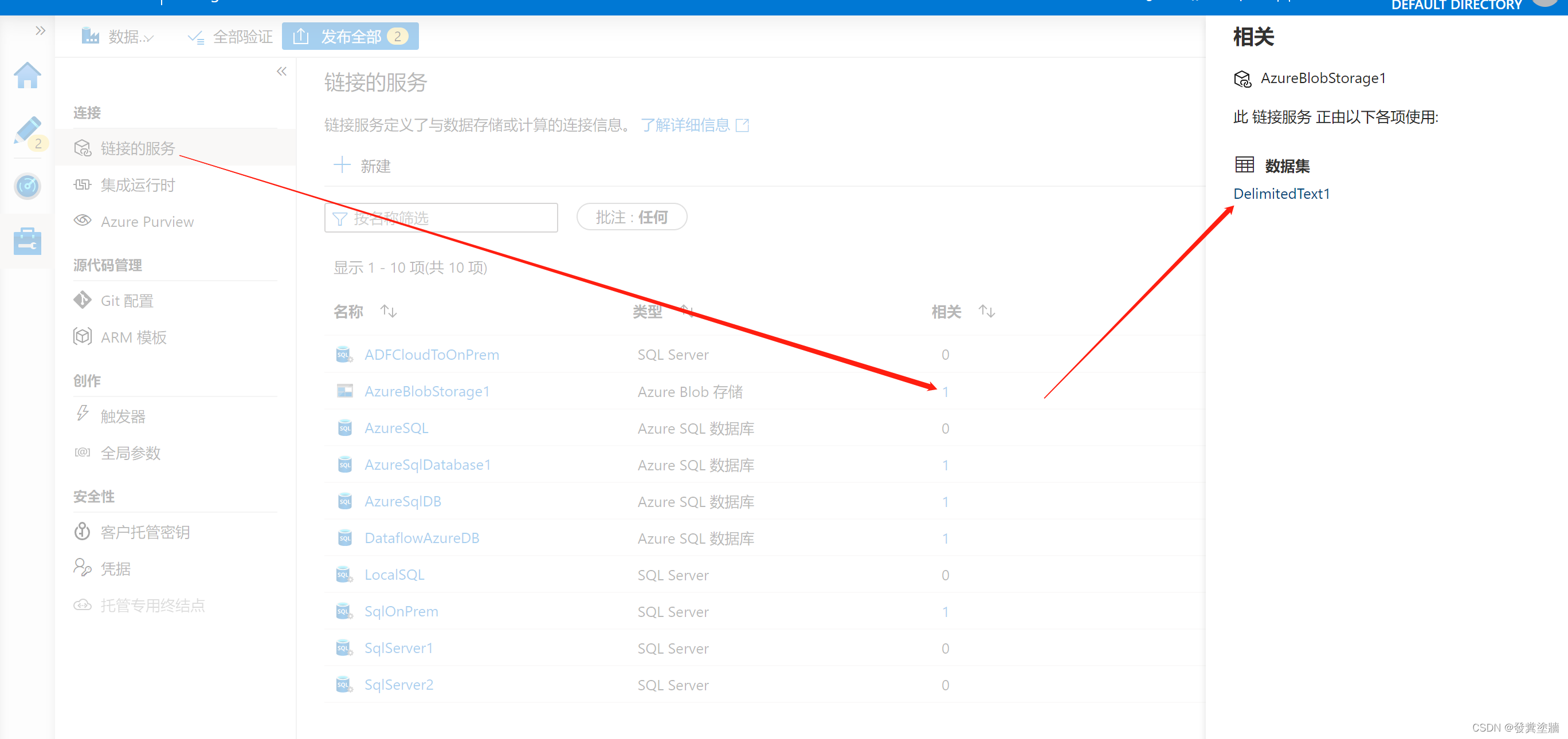Sort the list by Related column arrows
The height and width of the screenshot is (739, 1568).
pos(986,312)
